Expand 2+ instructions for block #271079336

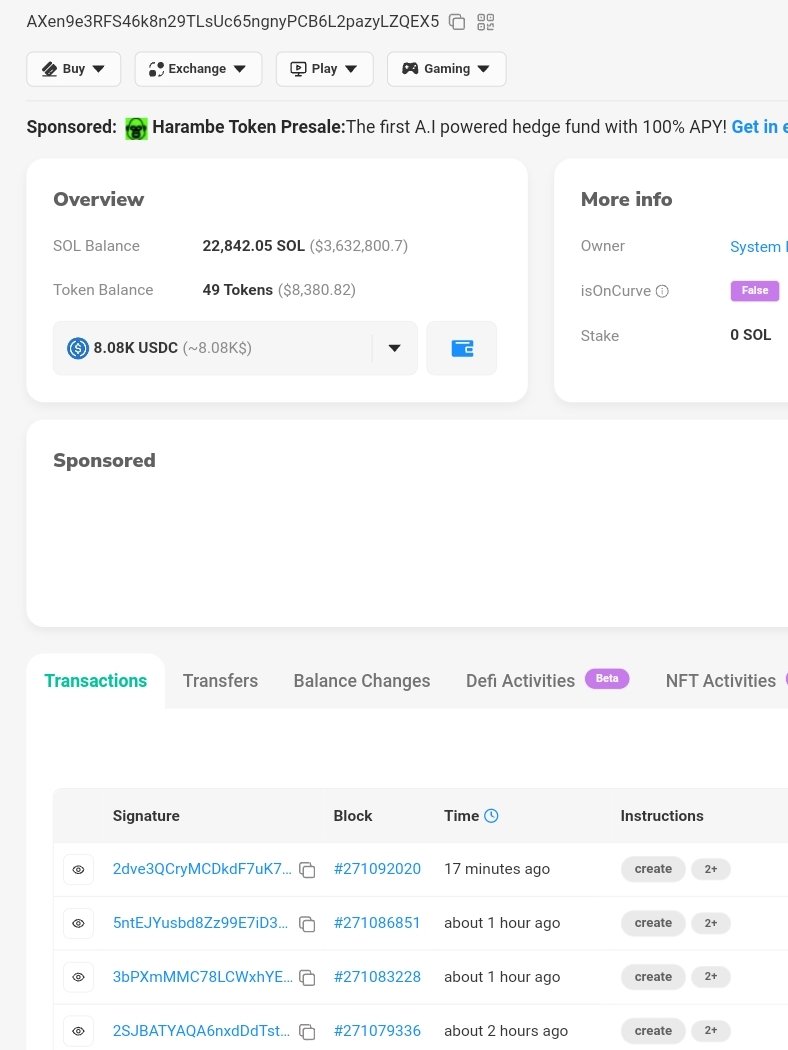(710, 1031)
